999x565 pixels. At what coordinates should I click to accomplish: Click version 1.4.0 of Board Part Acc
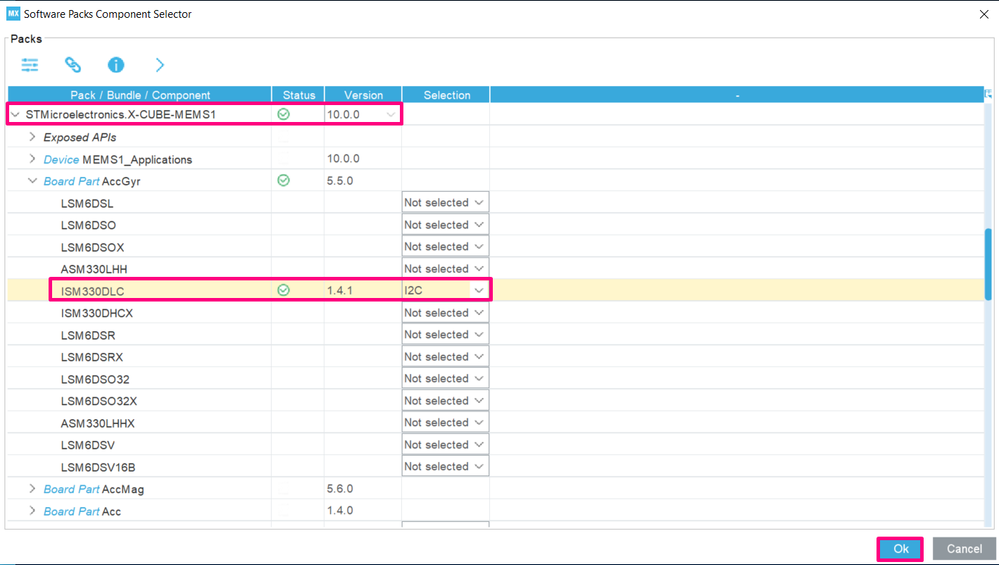pyautogui.click(x=340, y=510)
